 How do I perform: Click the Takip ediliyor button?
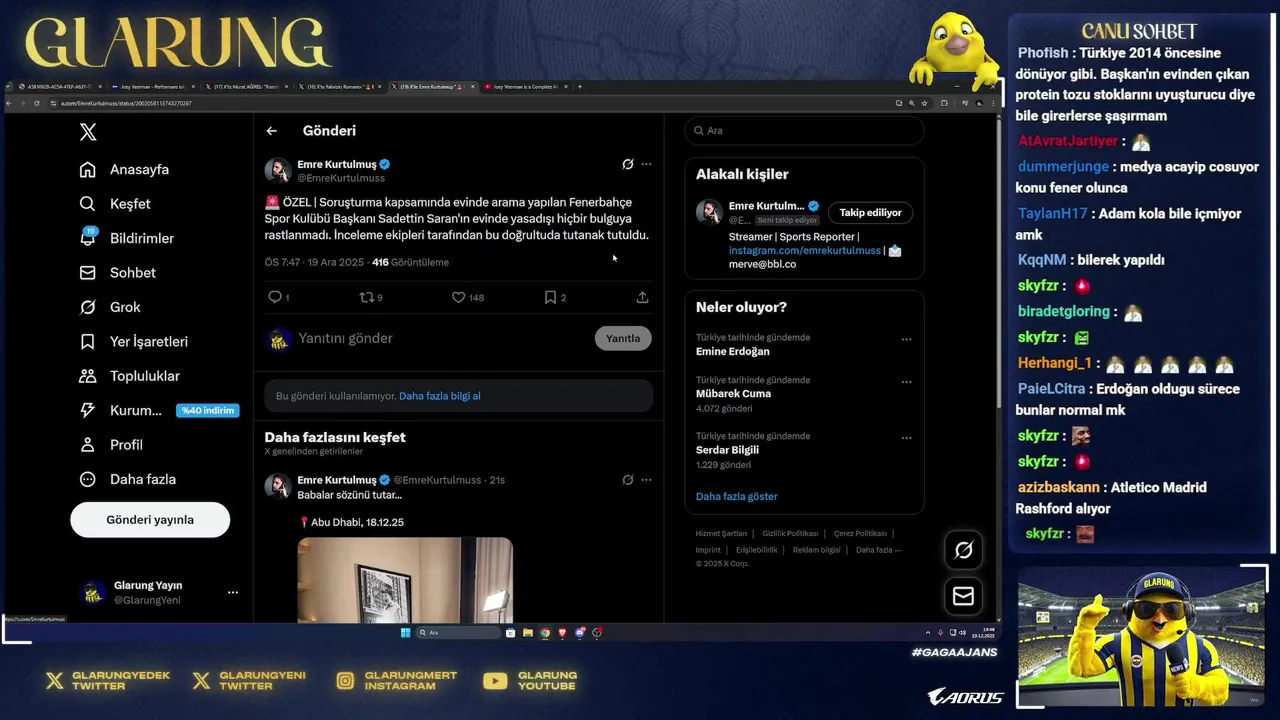pyautogui.click(x=870, y=213)
